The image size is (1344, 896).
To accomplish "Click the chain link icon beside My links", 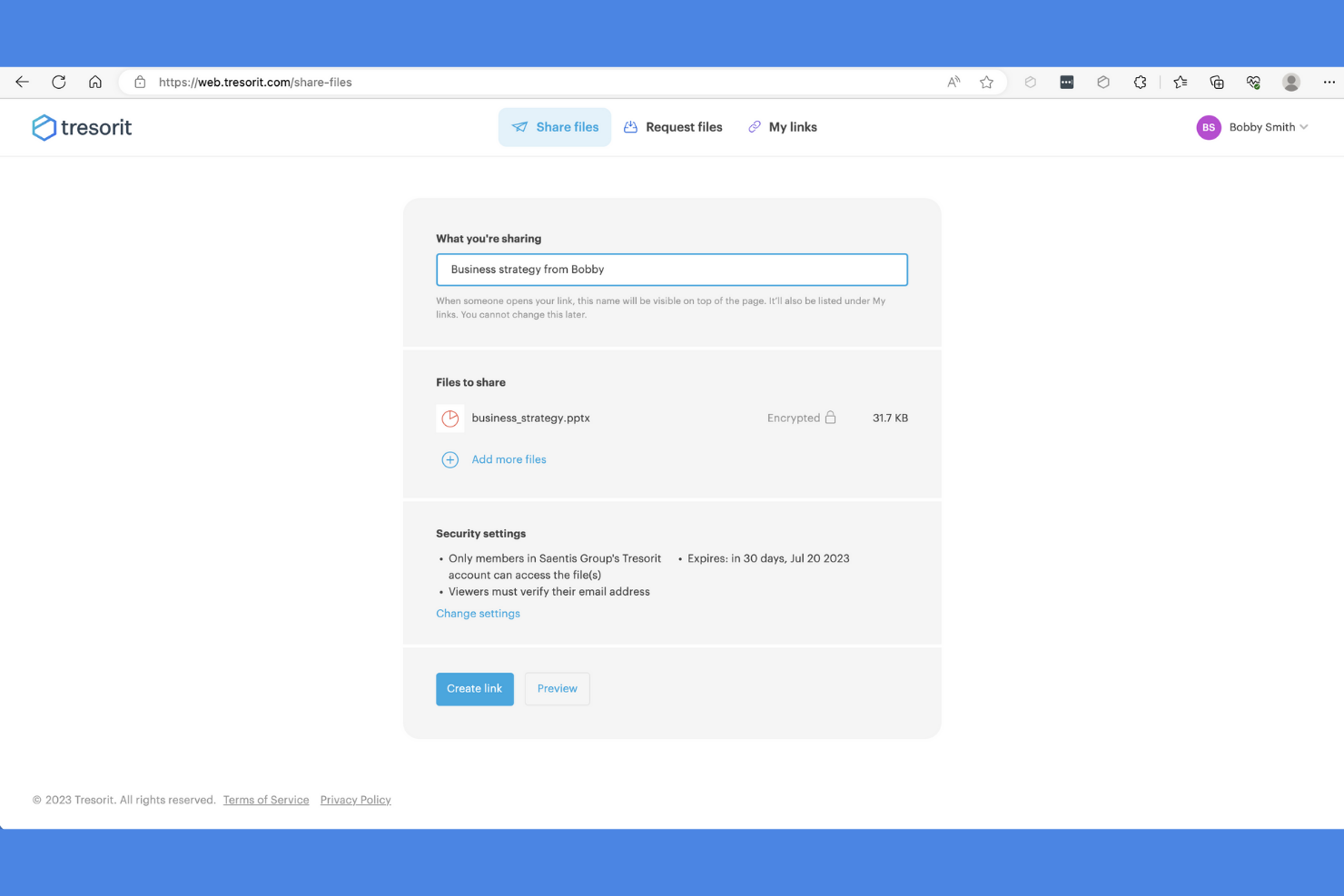I will coord(755,127).
